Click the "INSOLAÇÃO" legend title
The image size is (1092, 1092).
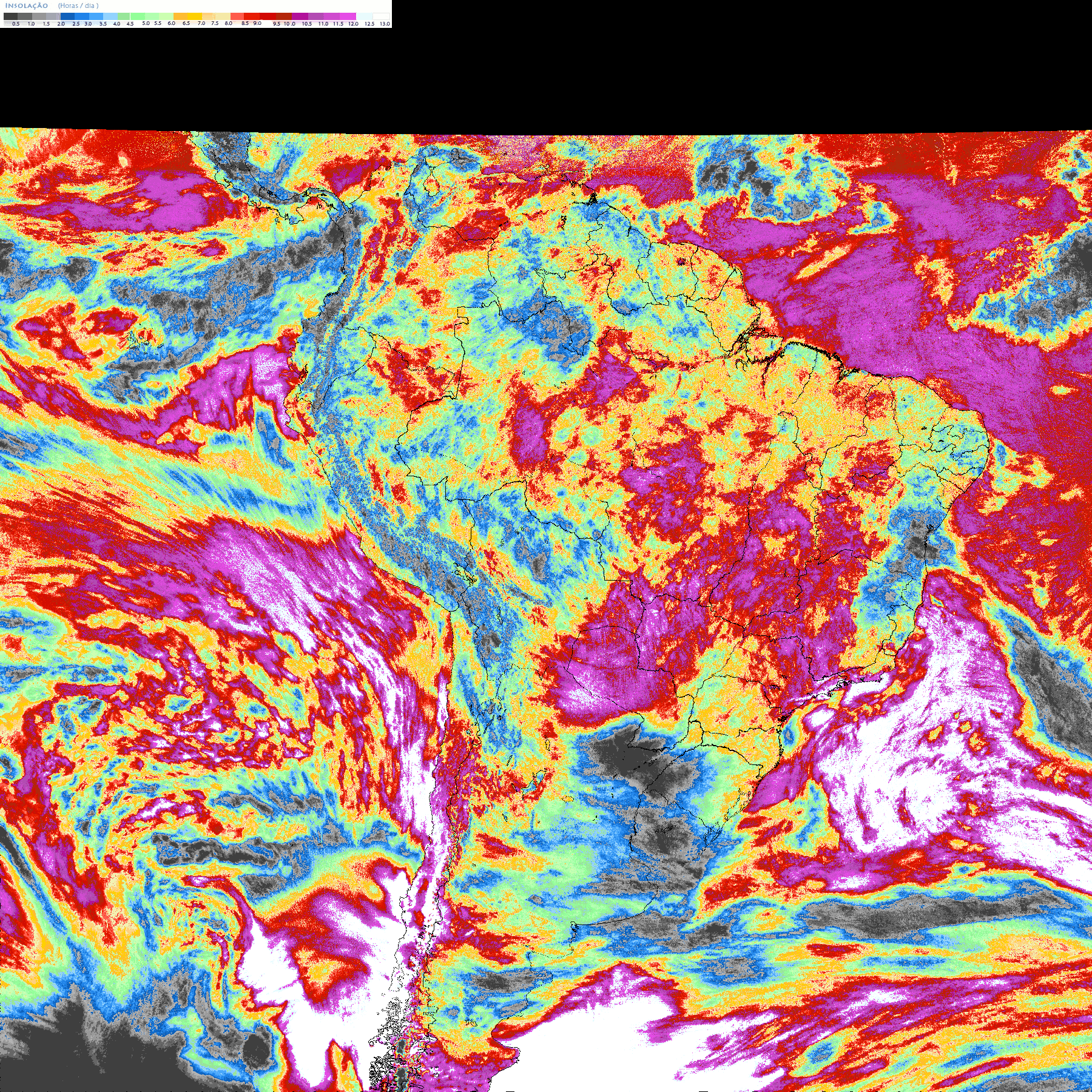pos(27,5)
